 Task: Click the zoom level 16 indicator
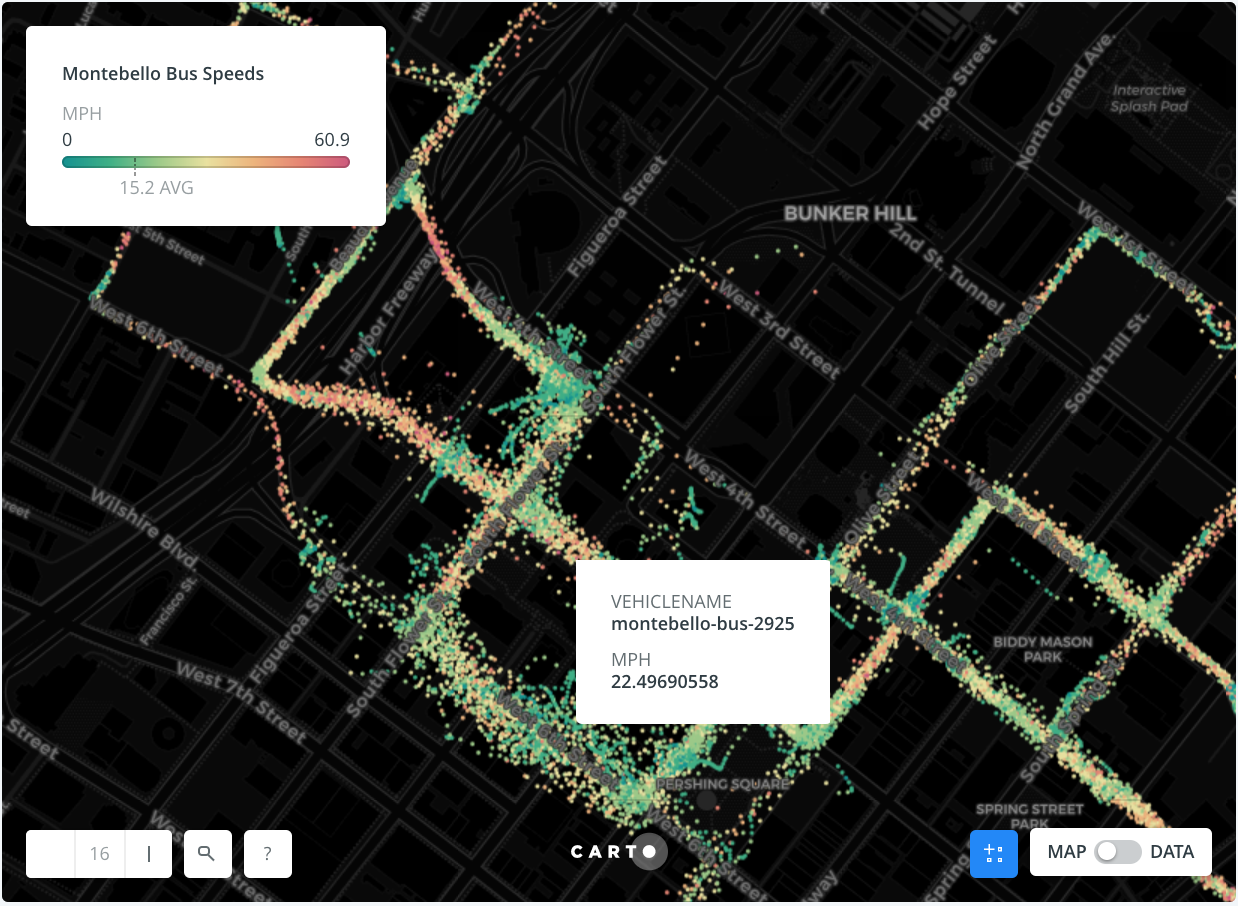(99, 854)
